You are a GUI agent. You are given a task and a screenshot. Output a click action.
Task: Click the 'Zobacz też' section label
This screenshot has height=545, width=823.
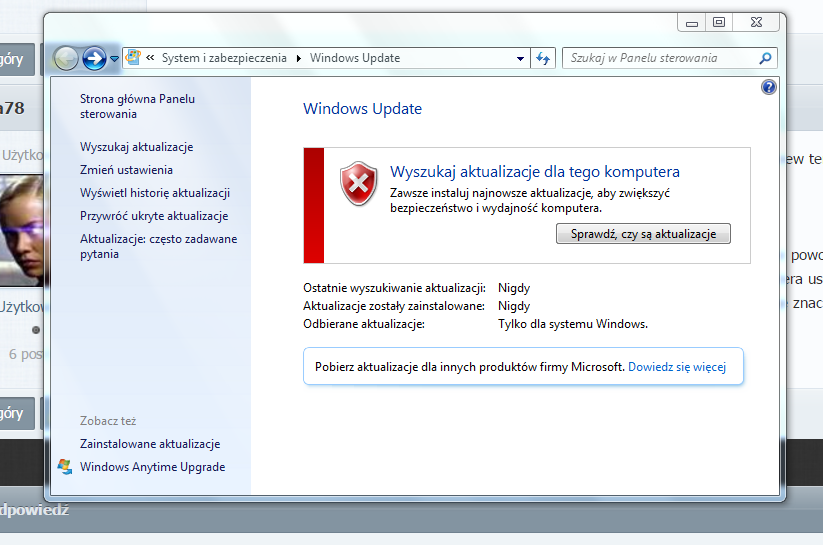108,421
